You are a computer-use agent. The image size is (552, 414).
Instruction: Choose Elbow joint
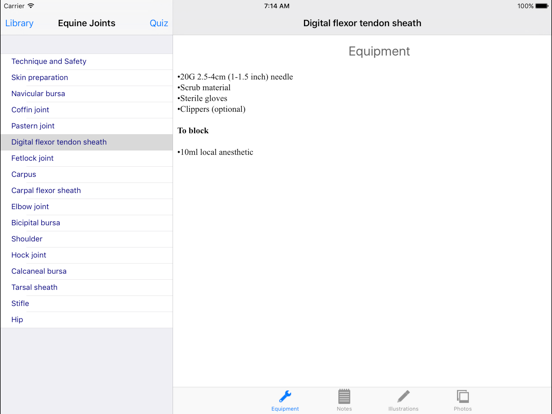(87, 207)
